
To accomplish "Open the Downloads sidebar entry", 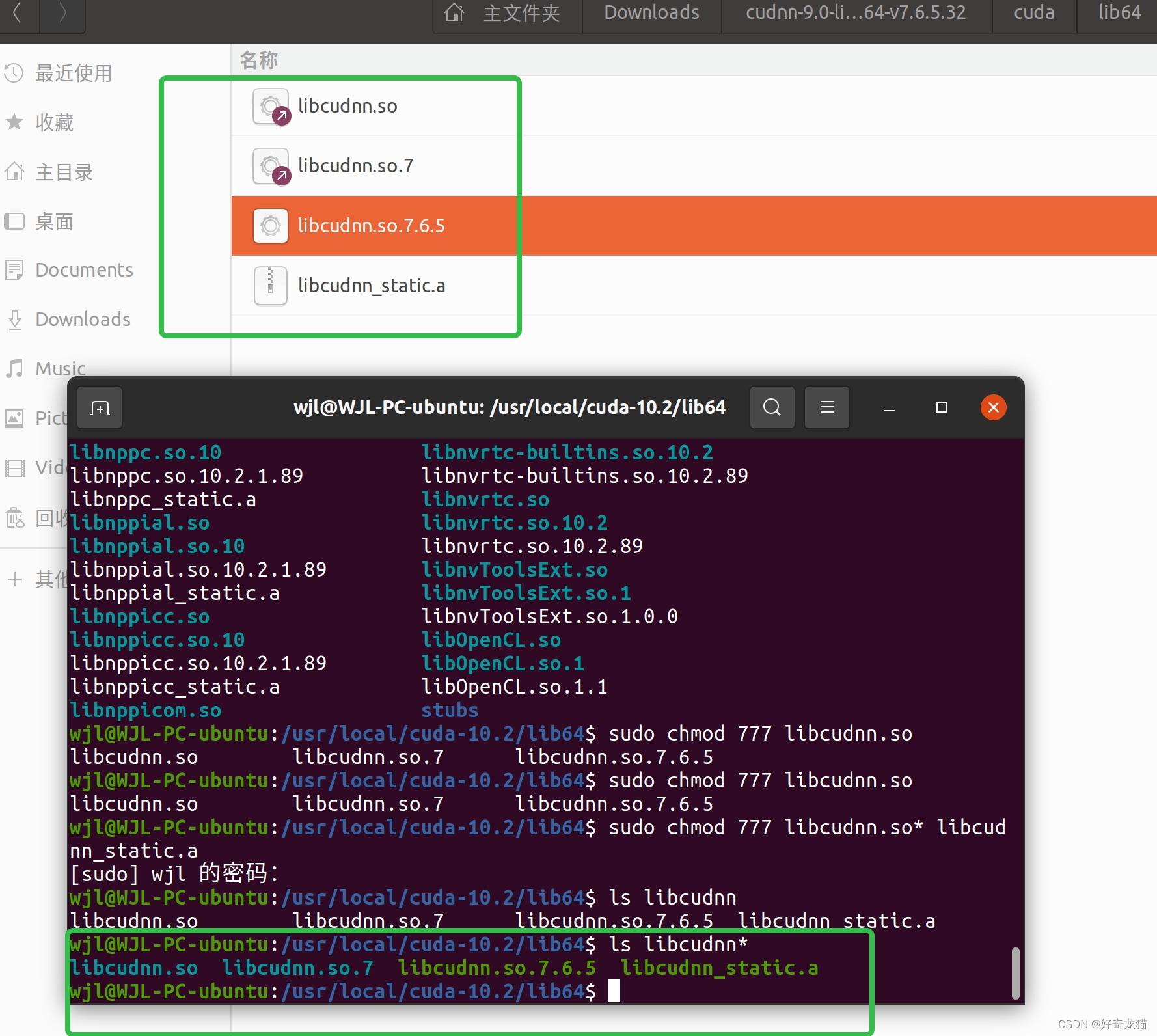I will [x=83, y=320].
